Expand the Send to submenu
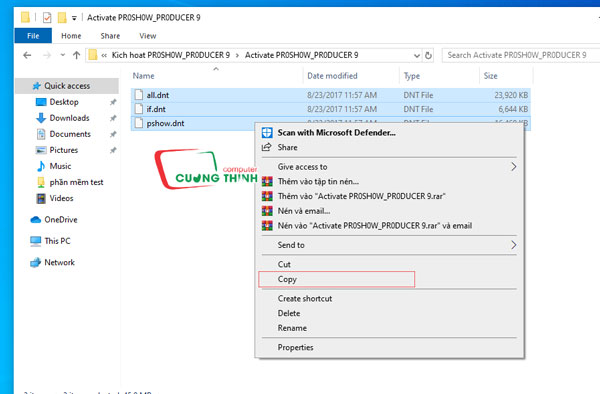 (x=389, y=245)
